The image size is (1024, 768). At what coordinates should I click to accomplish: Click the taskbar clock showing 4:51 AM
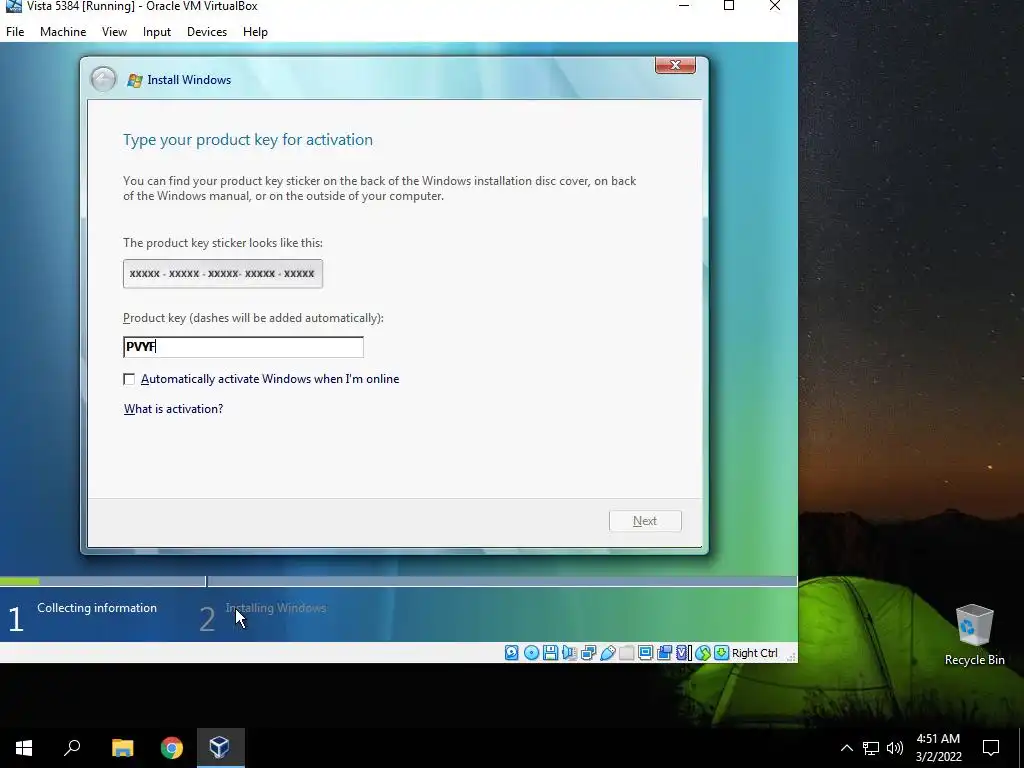click(x=938, y=748)
